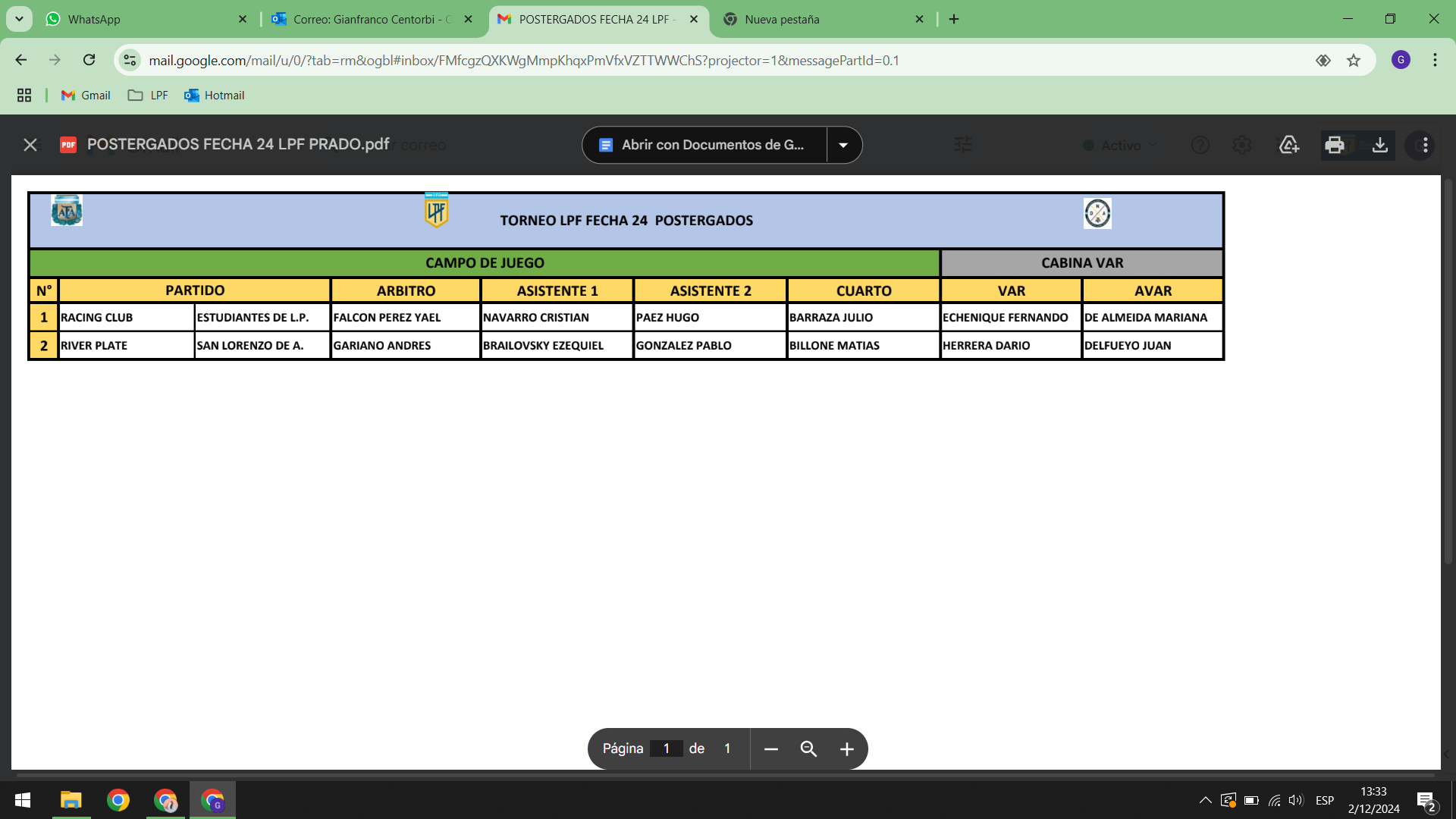The height and width of the screenshot is (819, 1456).
Task: Click the ECHENIQUE FERNANDO cell
Action: (x=1011, y=317)
